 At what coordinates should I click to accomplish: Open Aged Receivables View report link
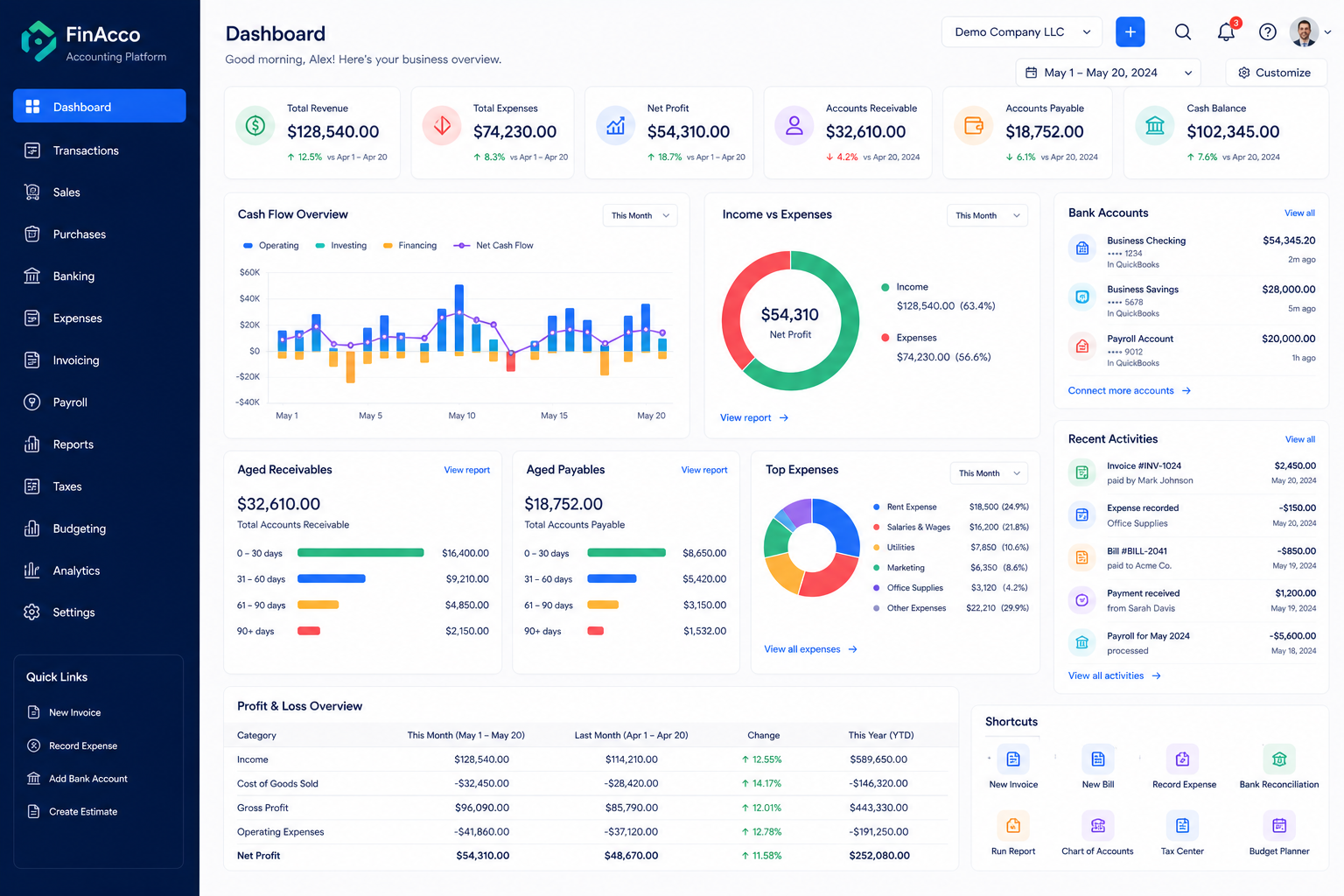click(466, 470)
